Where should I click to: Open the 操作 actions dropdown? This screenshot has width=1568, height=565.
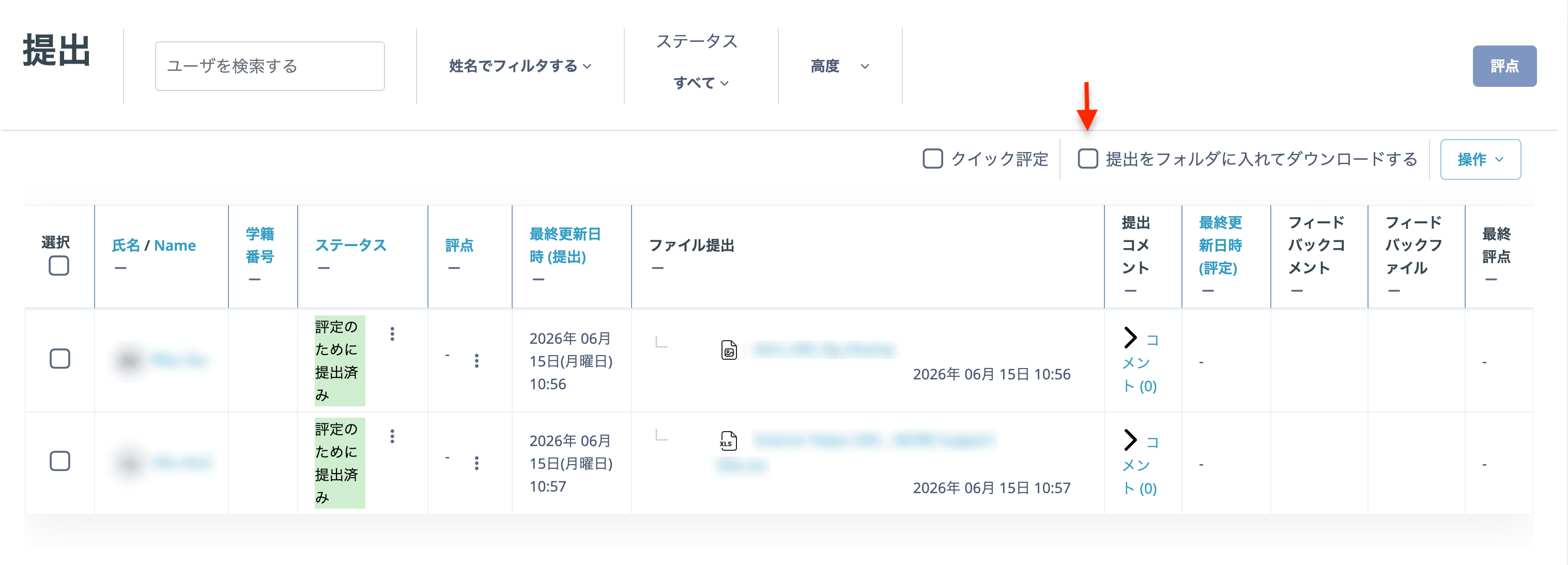point(1480,160)
